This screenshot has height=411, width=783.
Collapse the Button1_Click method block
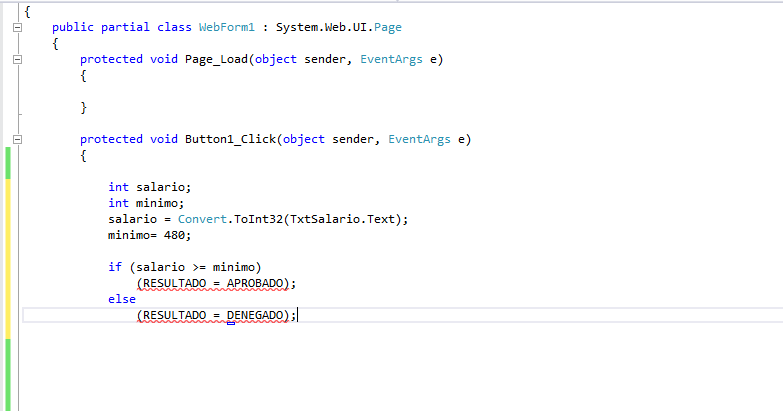(17, 139)
